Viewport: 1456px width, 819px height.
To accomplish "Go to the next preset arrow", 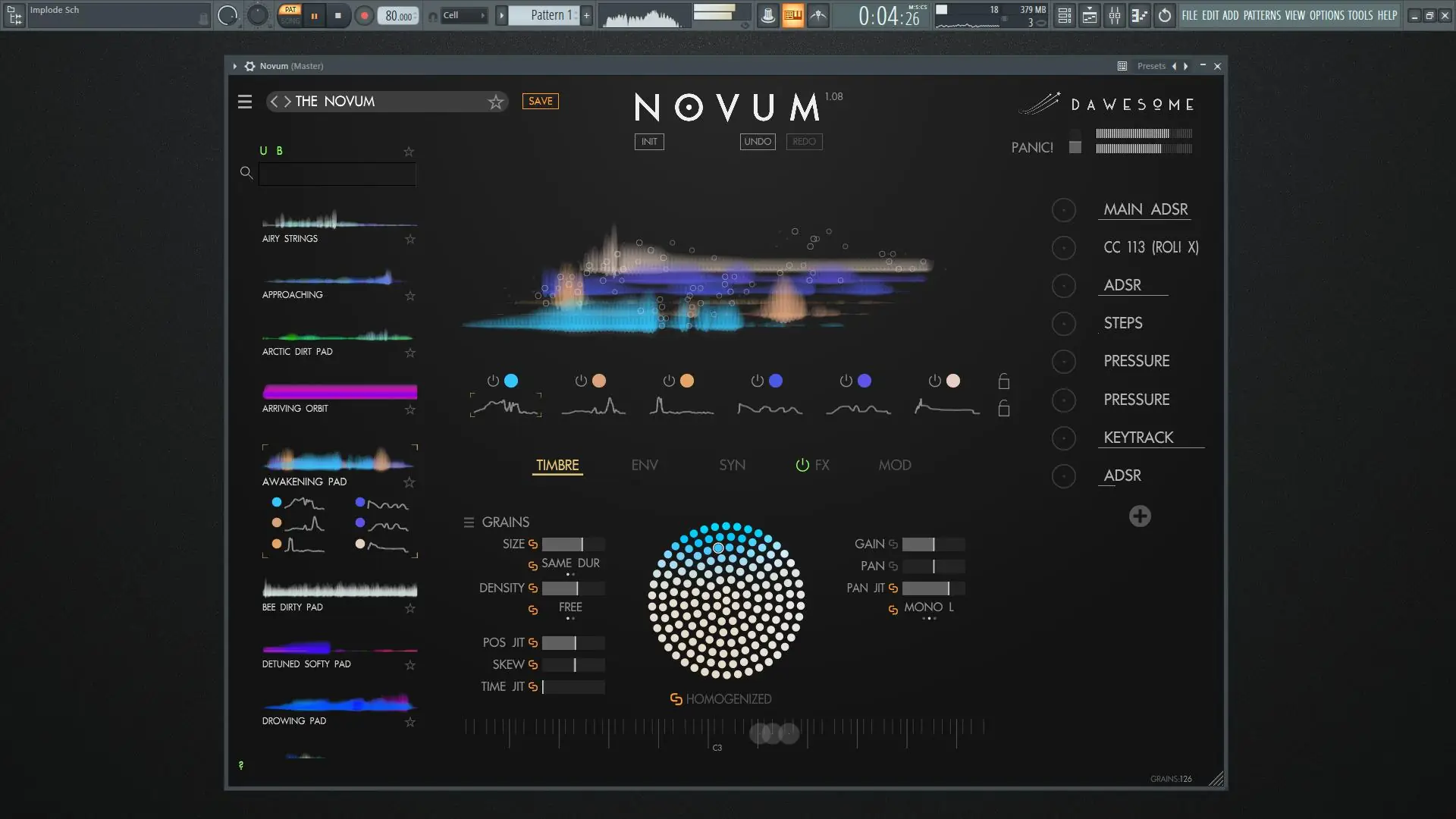I will pyautogui.click(x=287, y=102).
